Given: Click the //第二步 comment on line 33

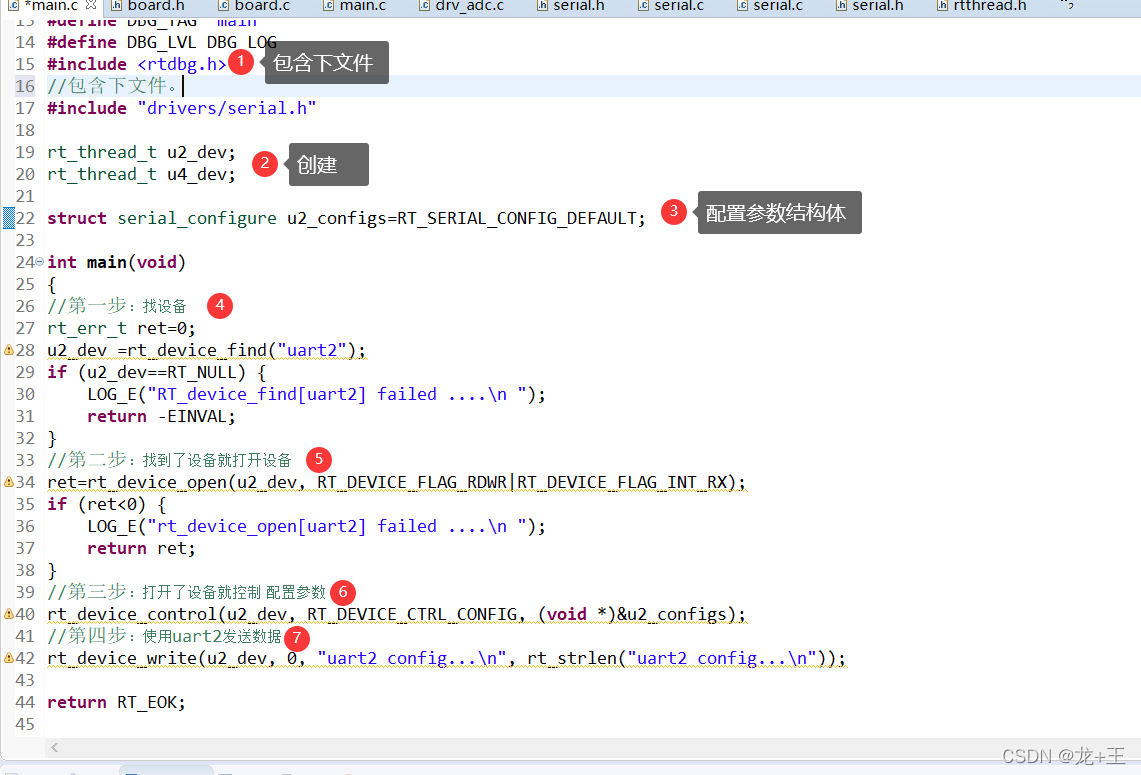Looking at the screenshot, I should pos(170,460).
